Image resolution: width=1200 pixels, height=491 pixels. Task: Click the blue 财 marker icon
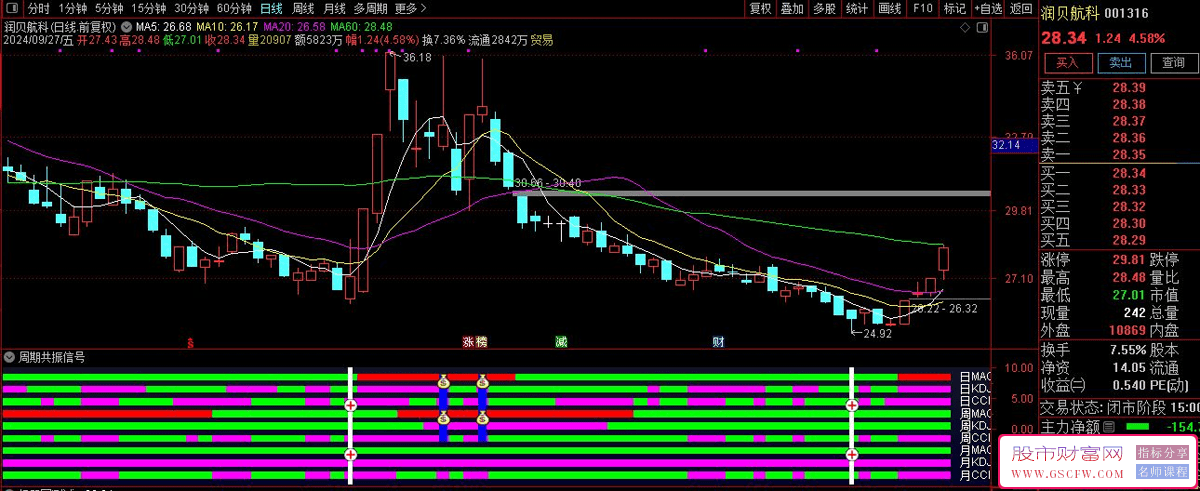tap(718, 342)
